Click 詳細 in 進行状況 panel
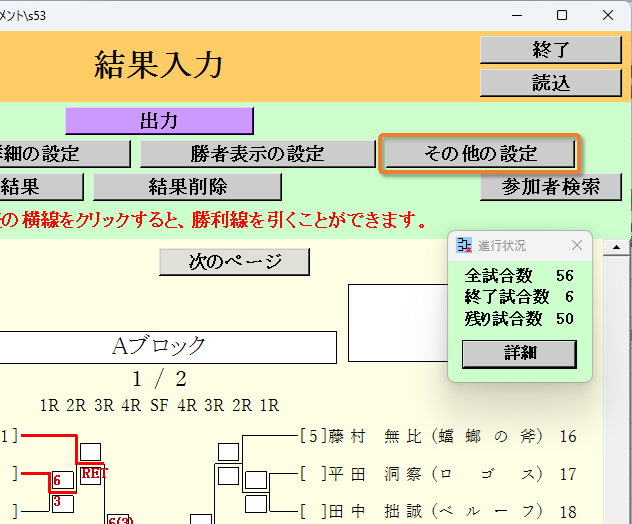 pyautogui.click(x=519, y=354)
